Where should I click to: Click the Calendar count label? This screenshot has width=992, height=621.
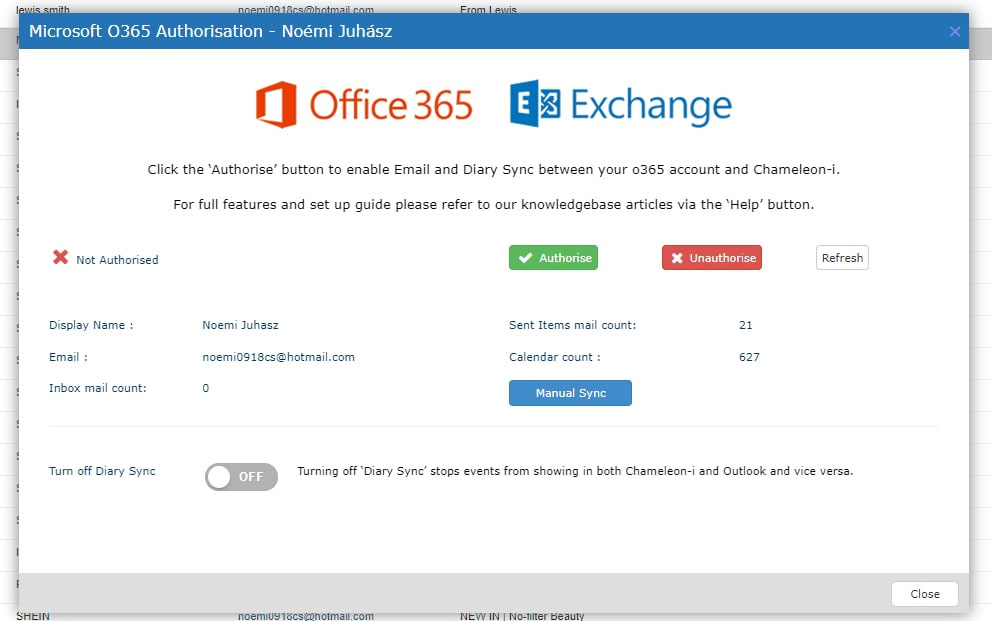(x=555, y=357)
